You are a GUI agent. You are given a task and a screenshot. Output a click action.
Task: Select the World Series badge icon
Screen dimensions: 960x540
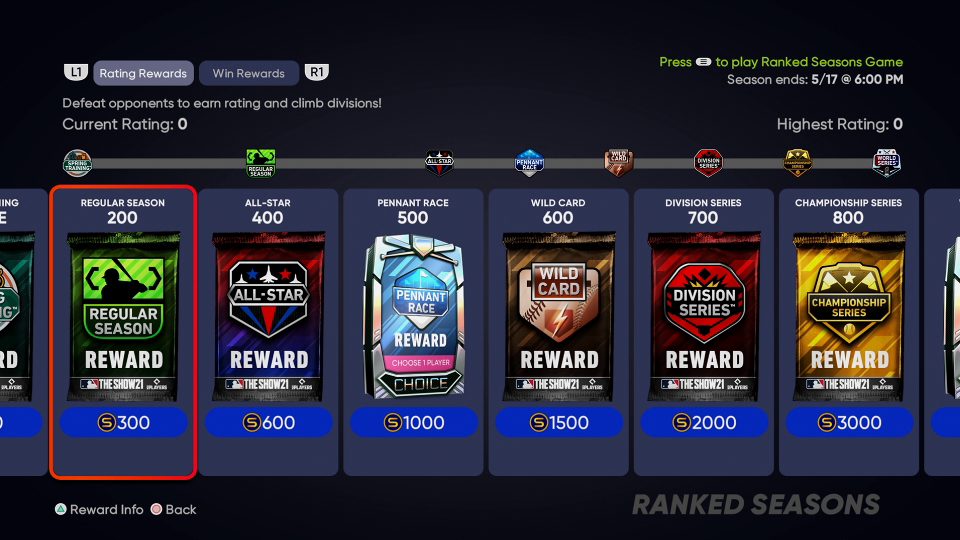coord(887,163)
